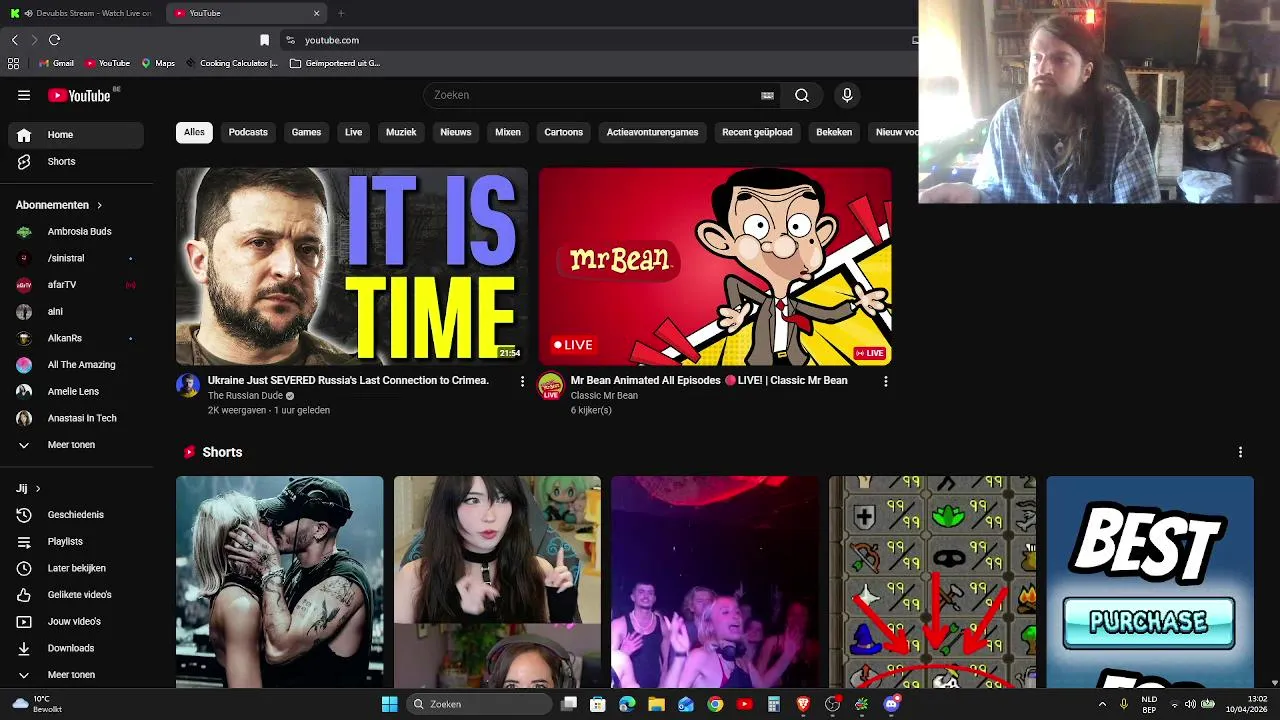Open Cooking Calculator bookmark
The image size is (1280, 720).
click(x=232, y=63)
